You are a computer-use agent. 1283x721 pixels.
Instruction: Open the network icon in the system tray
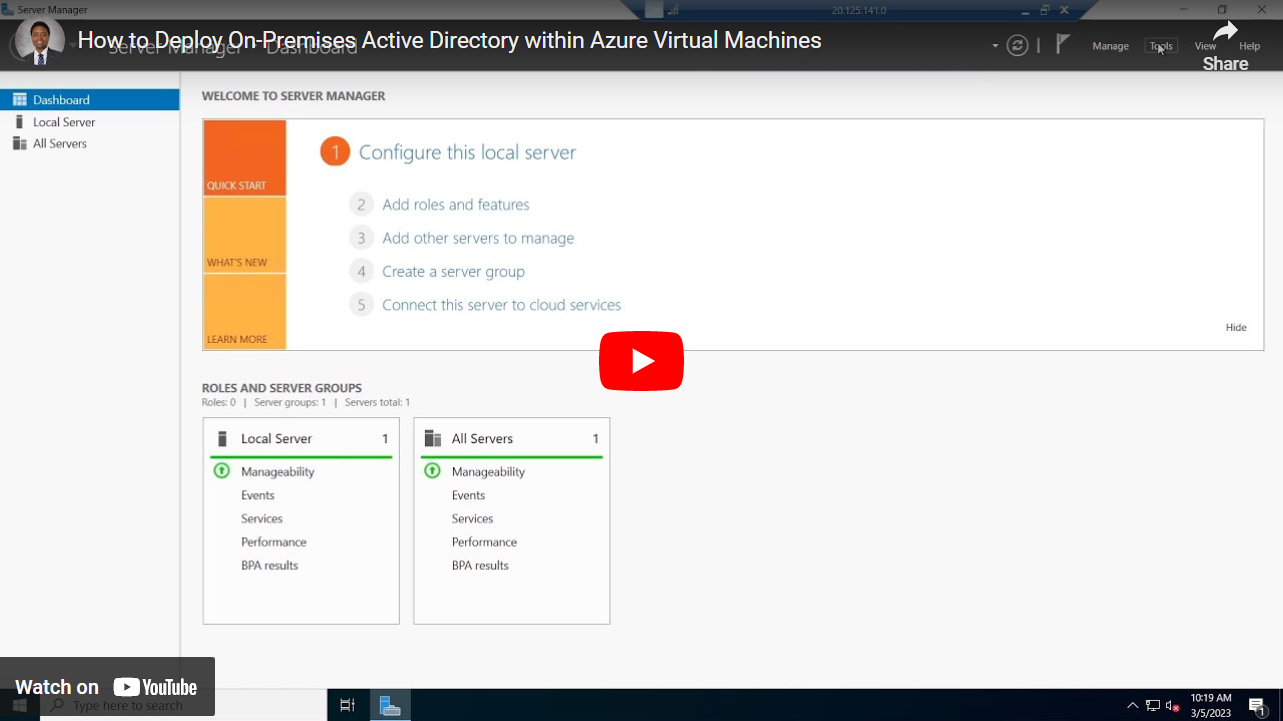pyautogui.click(x=1151, y=704)
